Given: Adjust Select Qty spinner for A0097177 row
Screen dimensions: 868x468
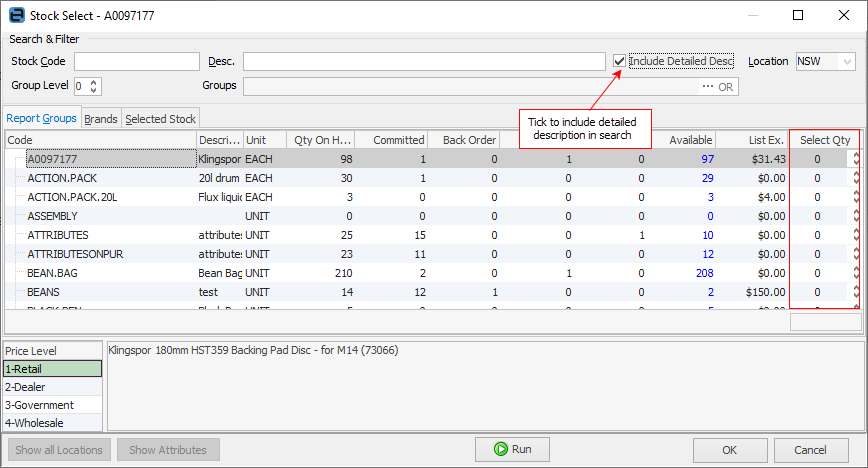Looking at the screenshot, I should coord(855,159).
